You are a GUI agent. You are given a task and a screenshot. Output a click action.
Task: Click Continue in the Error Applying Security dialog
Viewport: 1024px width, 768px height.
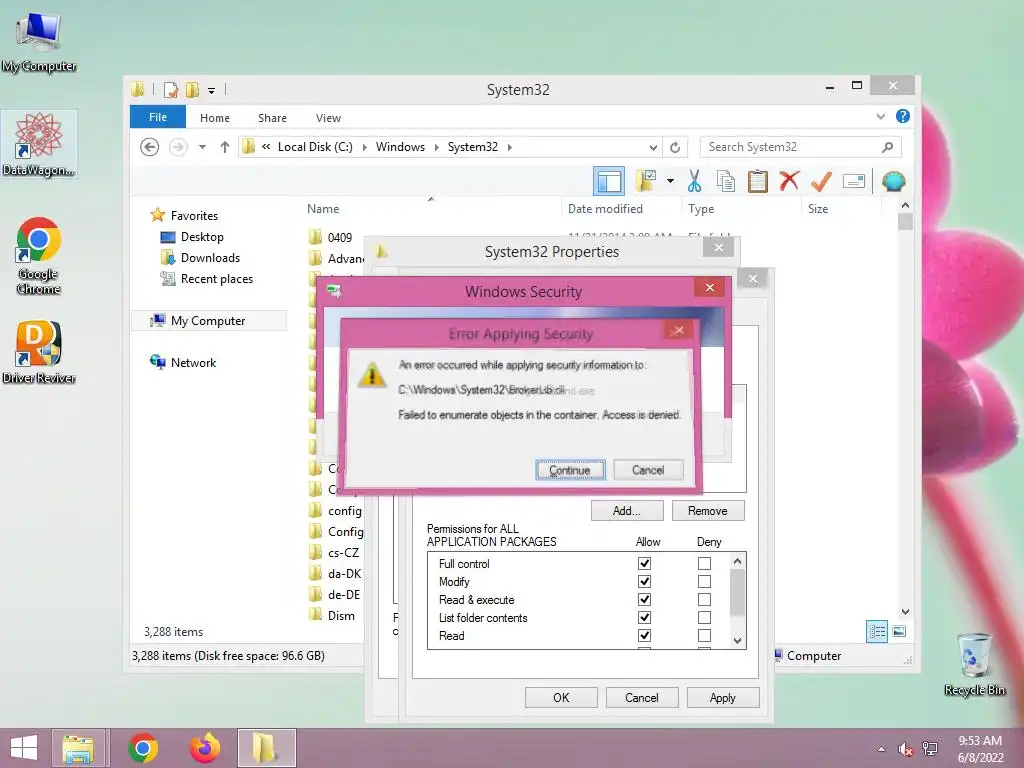click(x=570, y=470)
